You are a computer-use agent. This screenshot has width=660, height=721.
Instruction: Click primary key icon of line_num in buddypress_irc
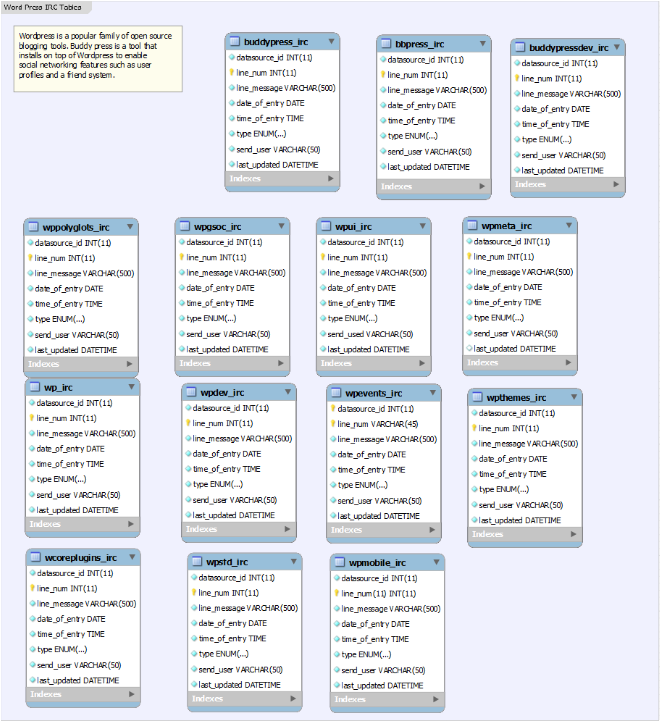click(x=232, y=72)
